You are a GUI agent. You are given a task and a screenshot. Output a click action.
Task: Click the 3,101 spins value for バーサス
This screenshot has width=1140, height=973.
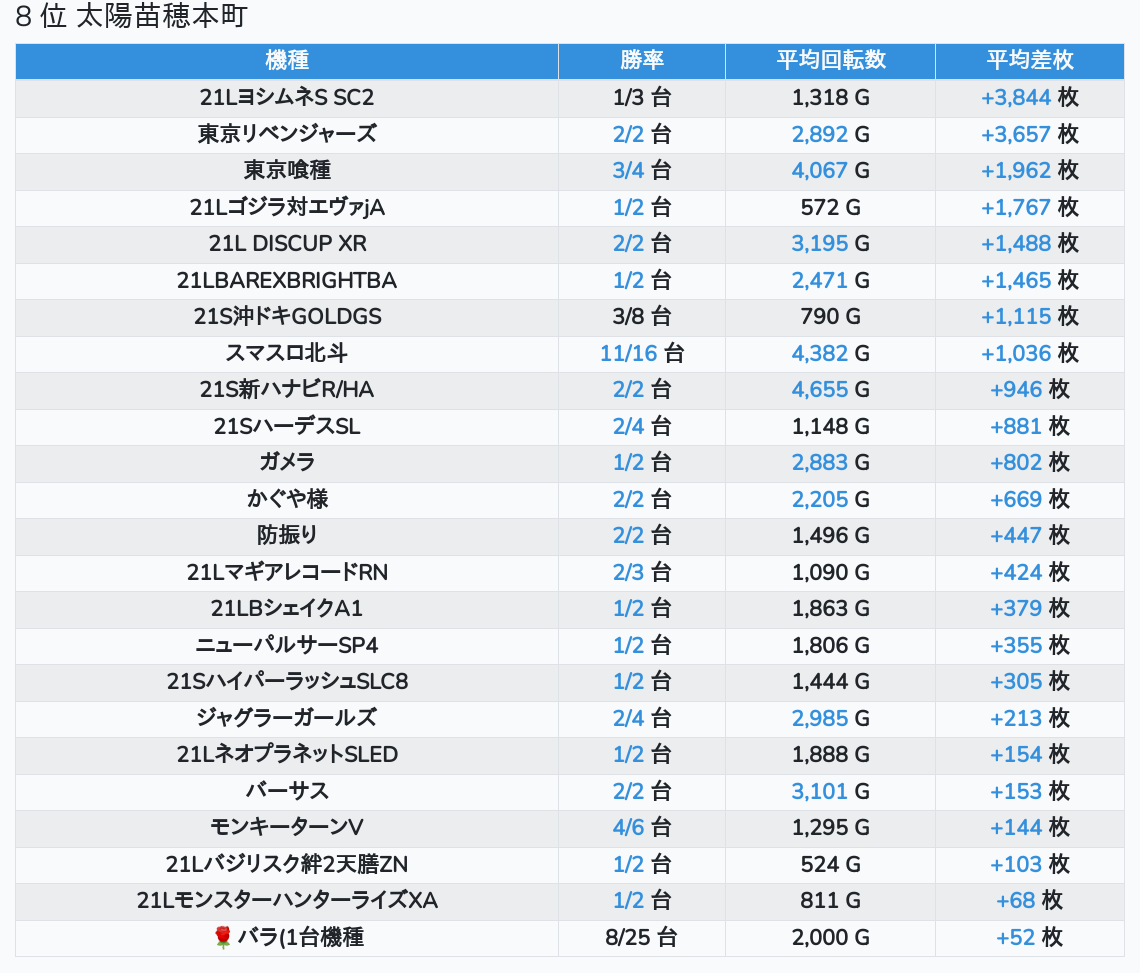pos(819,791)
